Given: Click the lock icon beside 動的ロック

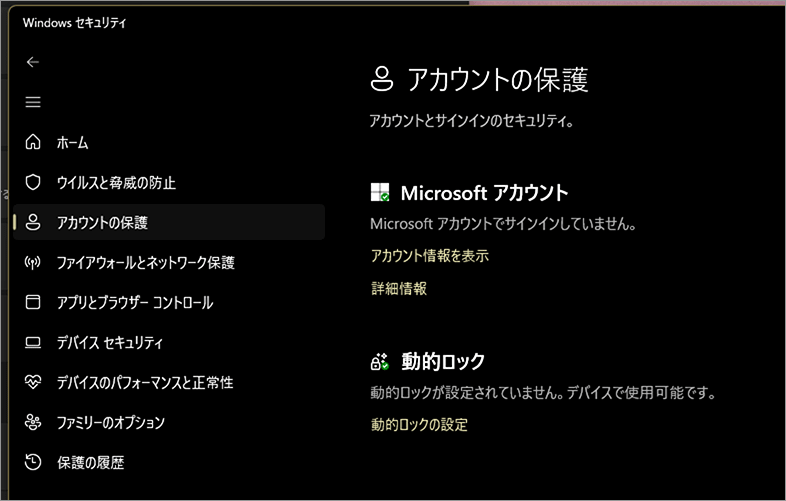Looking at the screenshot, I should pyautogui.click(x=380, y=361).
